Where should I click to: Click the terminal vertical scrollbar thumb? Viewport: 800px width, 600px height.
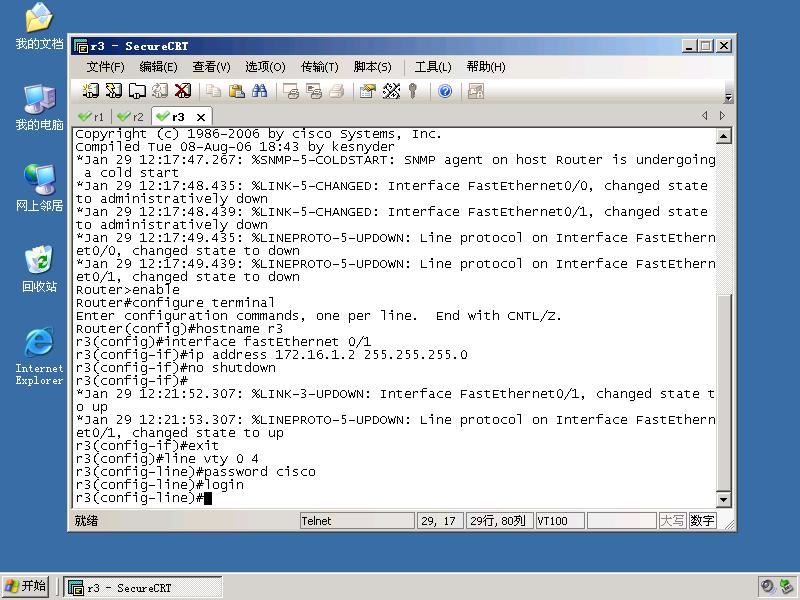click(x=723, y=392)
